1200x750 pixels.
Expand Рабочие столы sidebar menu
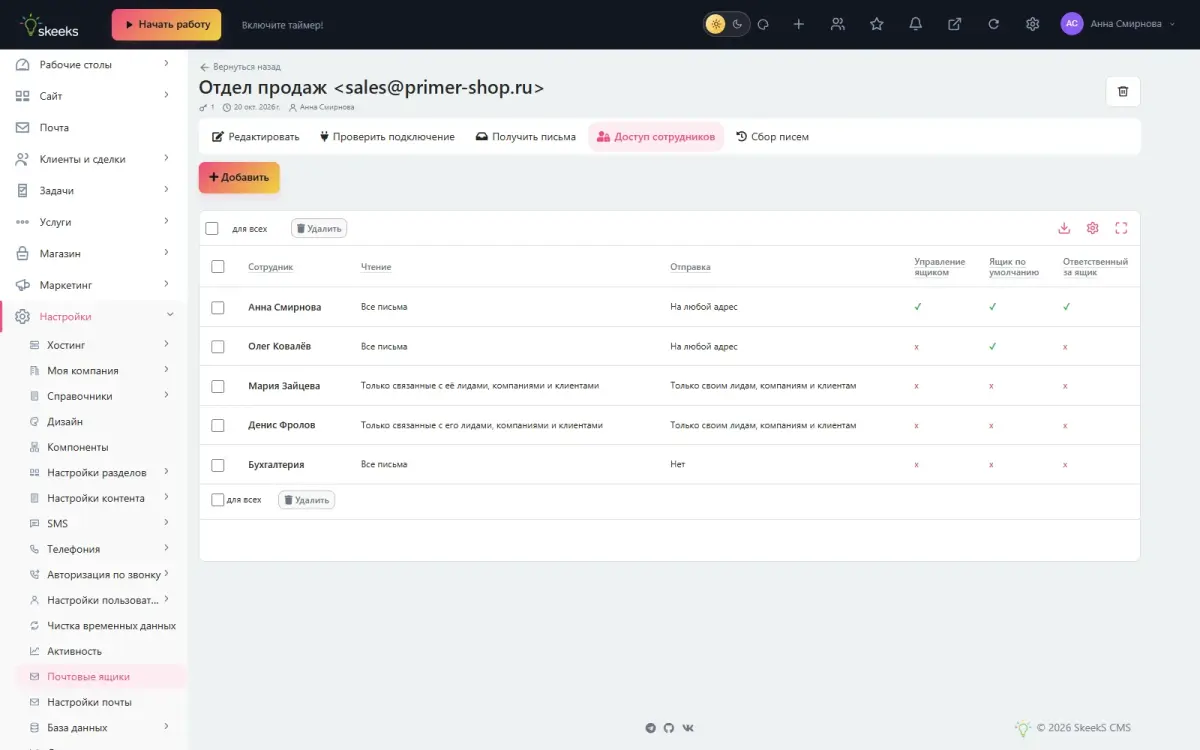[93, 65]
